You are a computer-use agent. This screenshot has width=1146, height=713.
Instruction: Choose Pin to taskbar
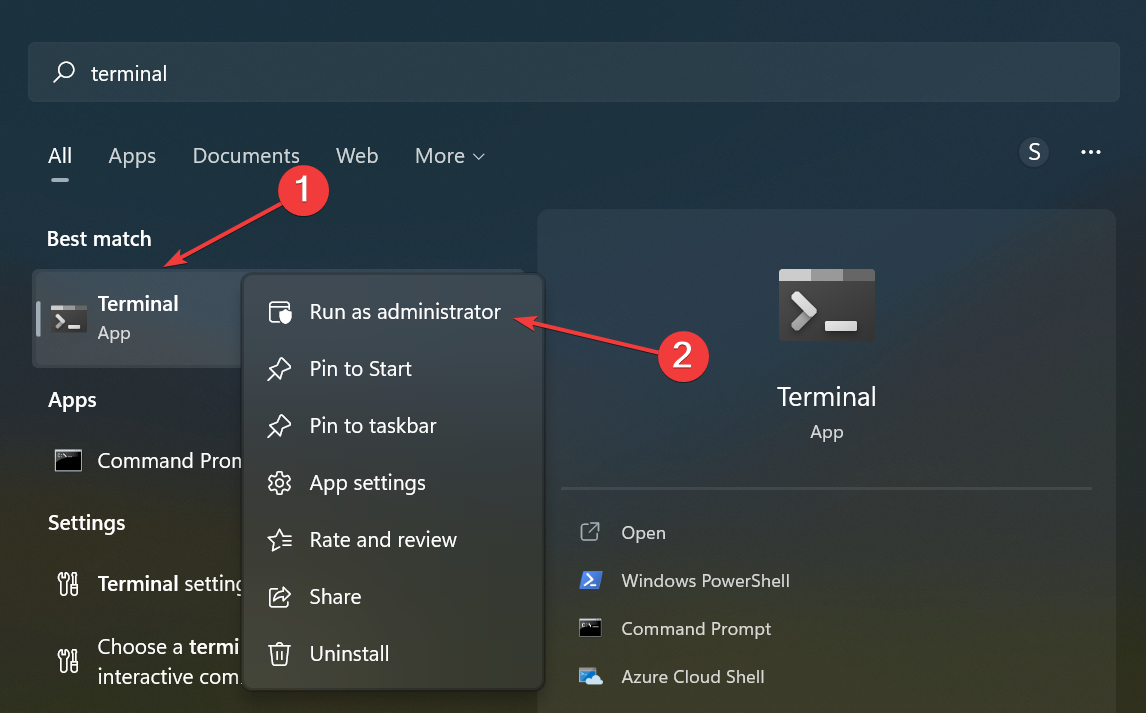pos(393,426)
